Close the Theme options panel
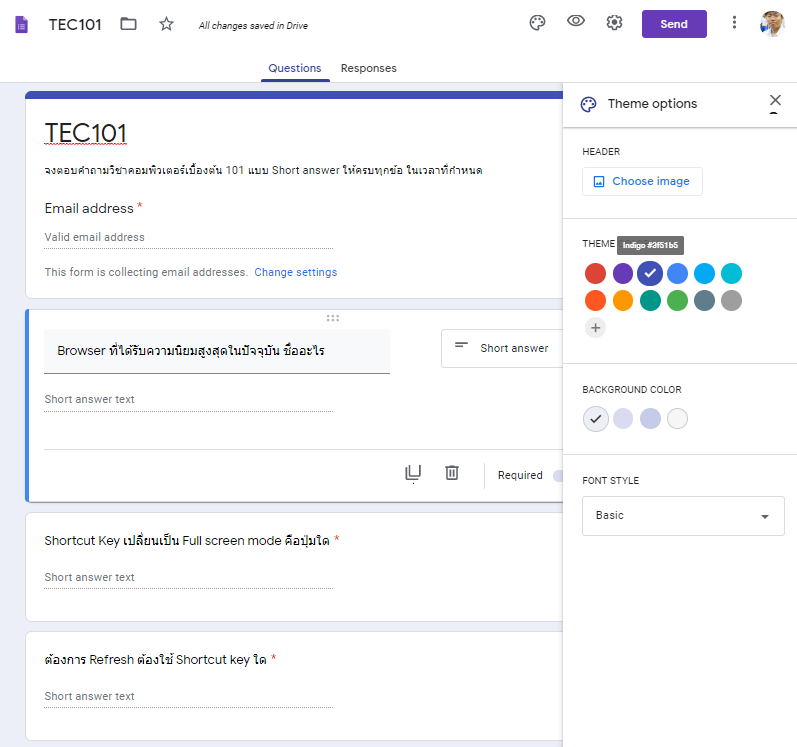797x747 pixels. point(775,100)
